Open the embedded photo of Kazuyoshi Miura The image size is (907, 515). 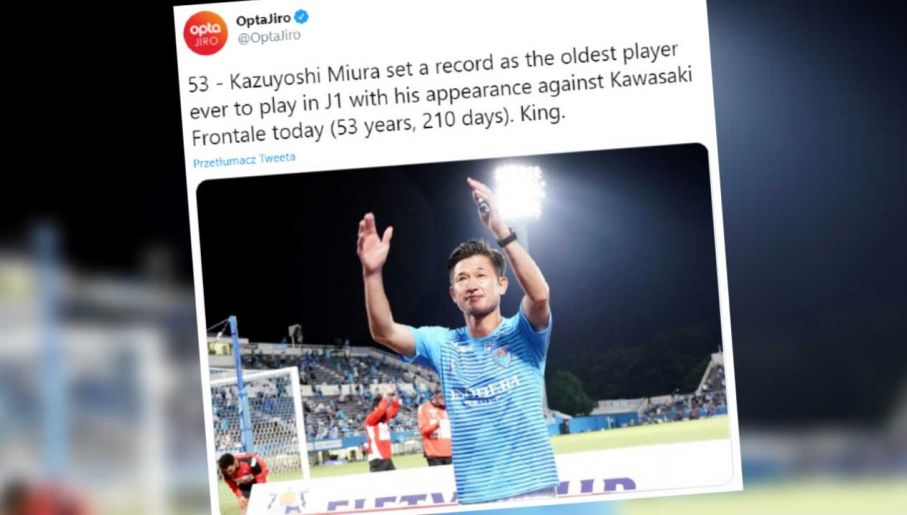[463, 327]
